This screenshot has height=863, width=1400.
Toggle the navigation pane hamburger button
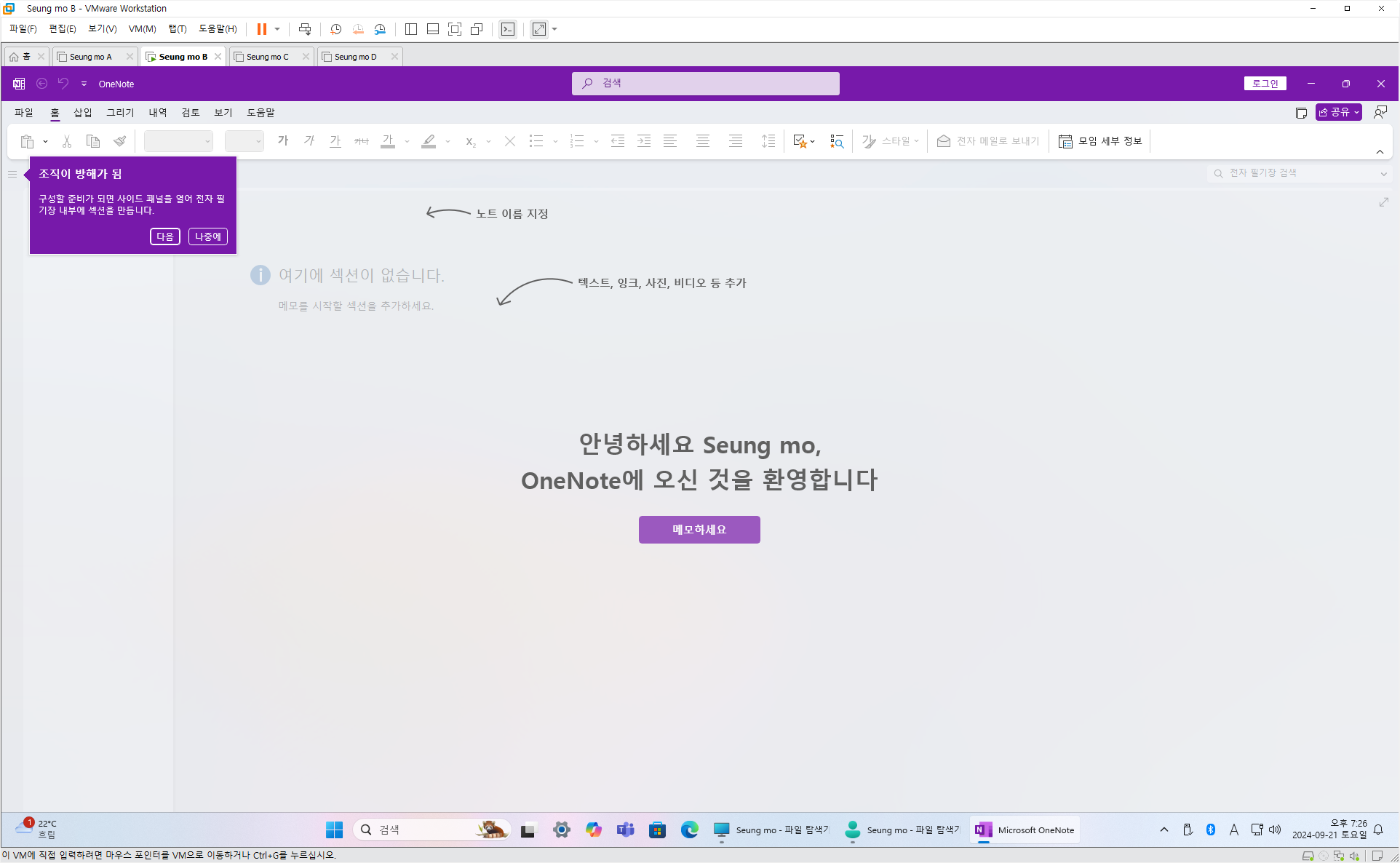pos(12,174)
